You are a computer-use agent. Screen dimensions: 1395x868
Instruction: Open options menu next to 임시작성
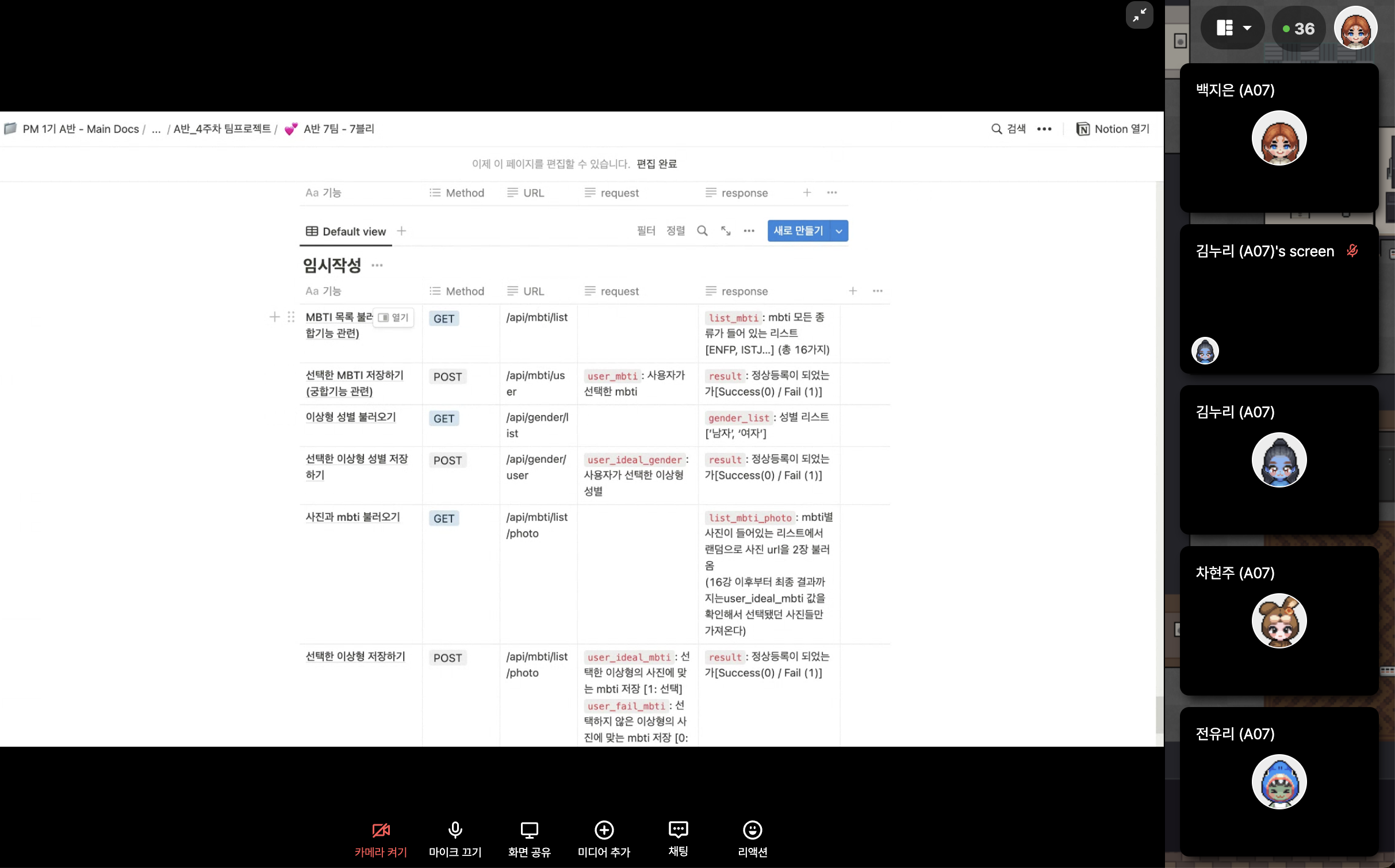click(377, 265)
